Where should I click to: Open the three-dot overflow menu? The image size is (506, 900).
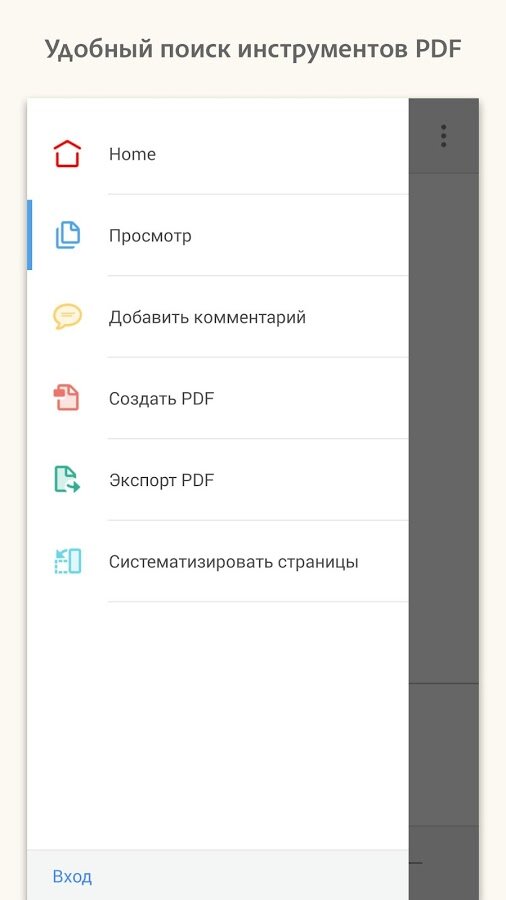(443, 136)
